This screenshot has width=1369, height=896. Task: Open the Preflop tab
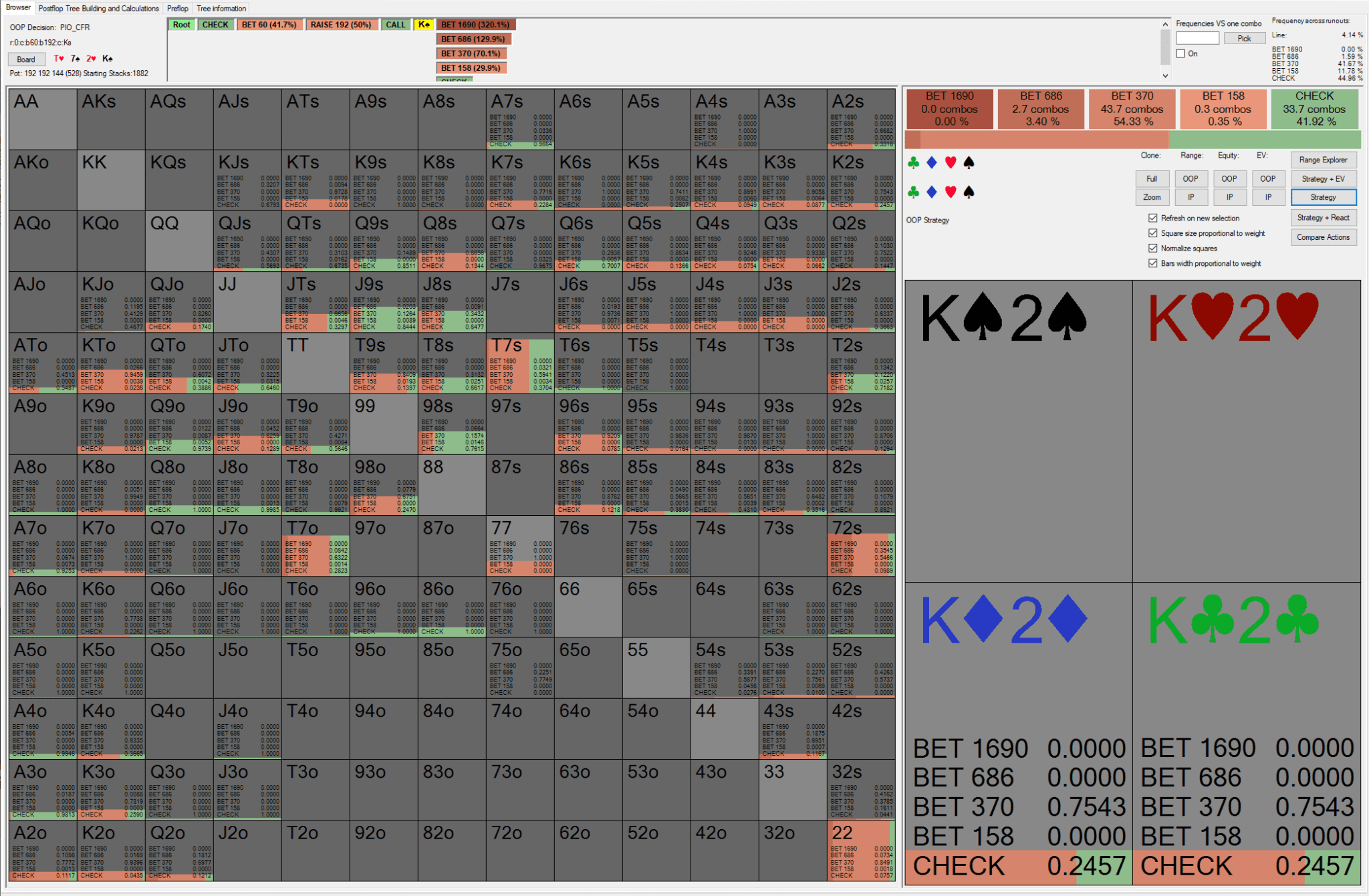tap(177, 8)
